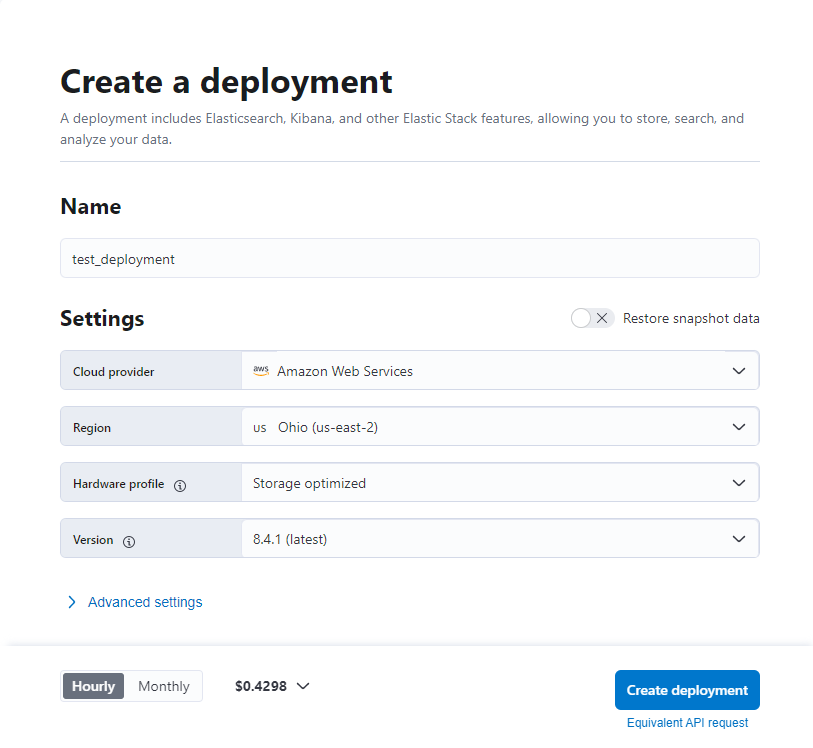Click the Advanced settings chevron arrow
This screenshot has width=813, height=748.
(72, 602)
